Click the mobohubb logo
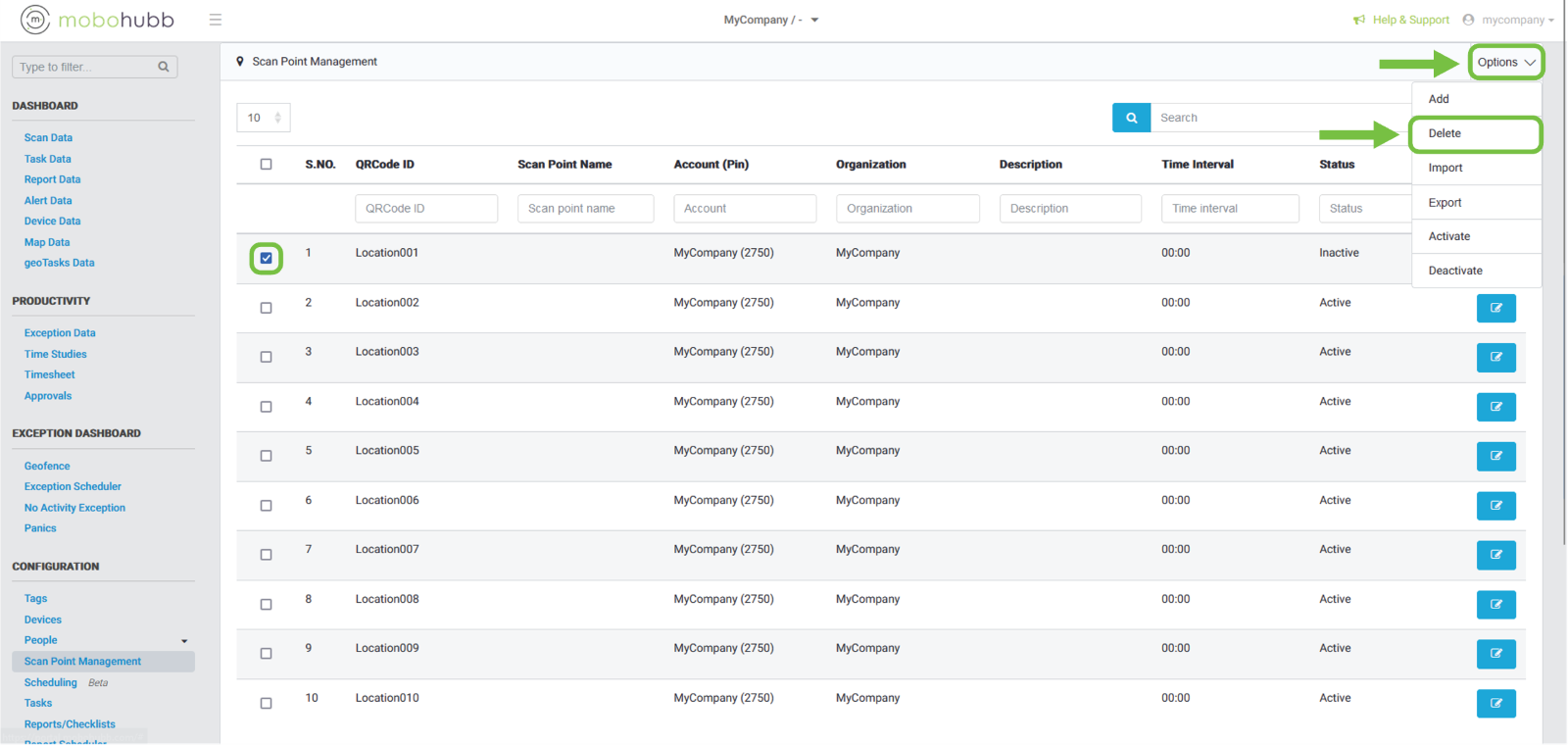Screen dimensions: 1568x745 click(97, 20)
